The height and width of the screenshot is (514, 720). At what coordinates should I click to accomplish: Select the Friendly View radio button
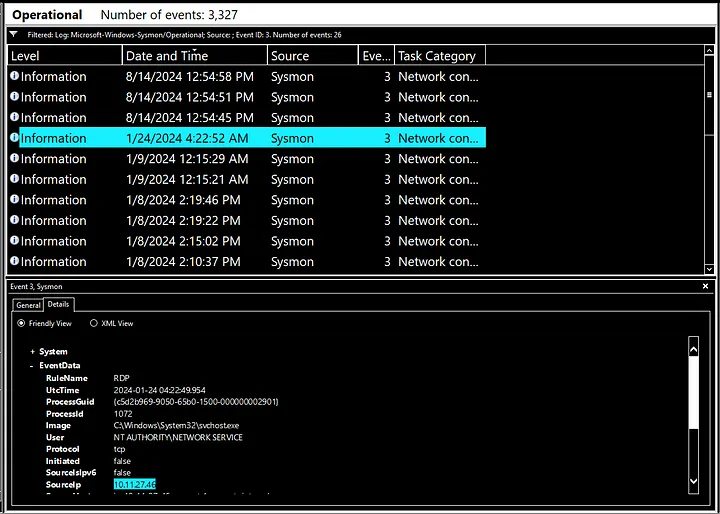point(22,324)
